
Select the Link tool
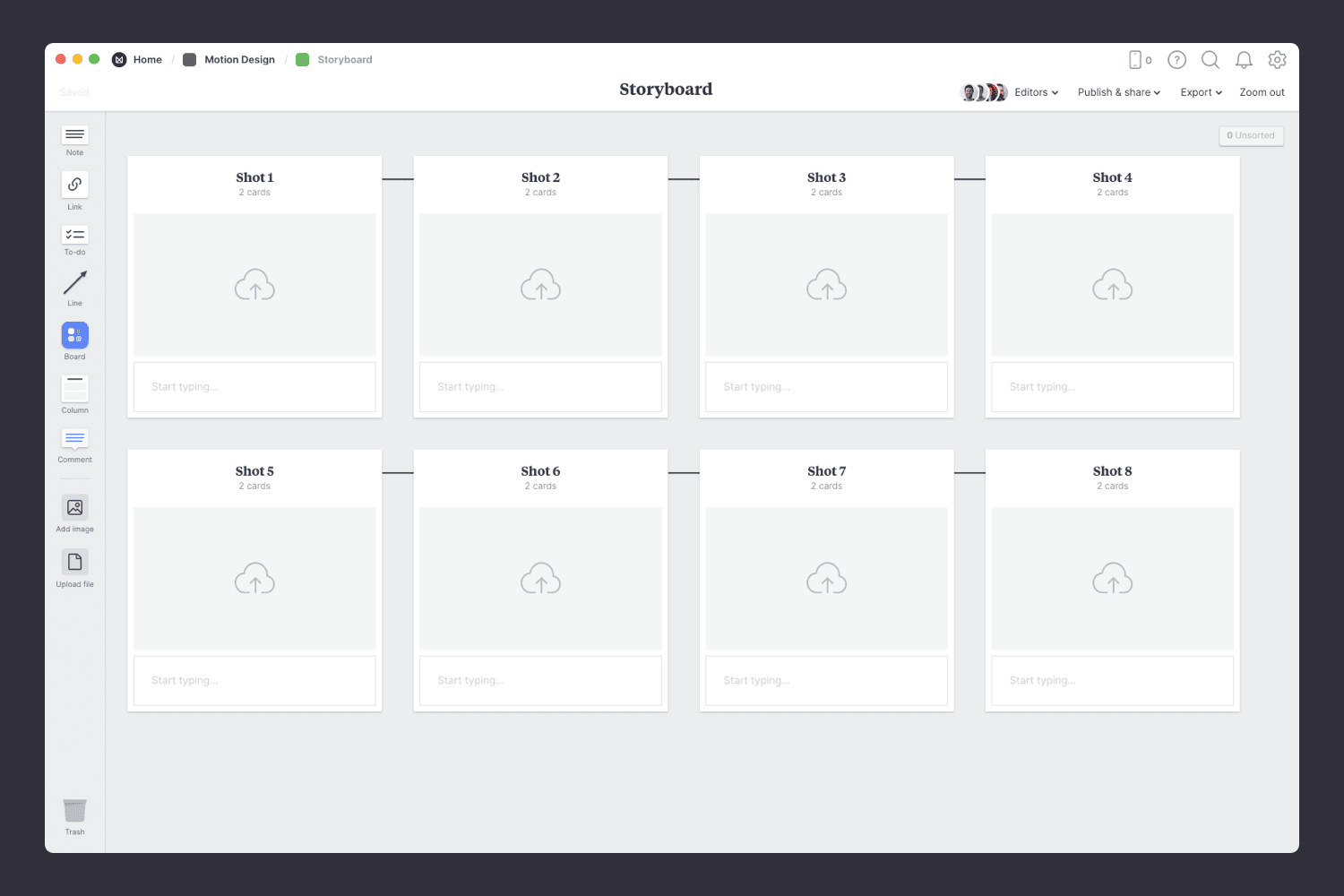(74, 185)
